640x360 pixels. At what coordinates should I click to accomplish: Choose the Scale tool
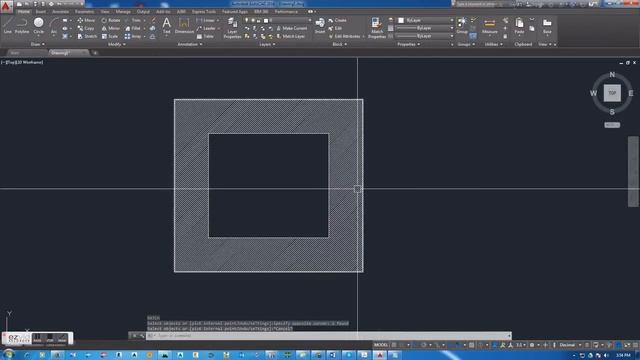tap(110, 36)
